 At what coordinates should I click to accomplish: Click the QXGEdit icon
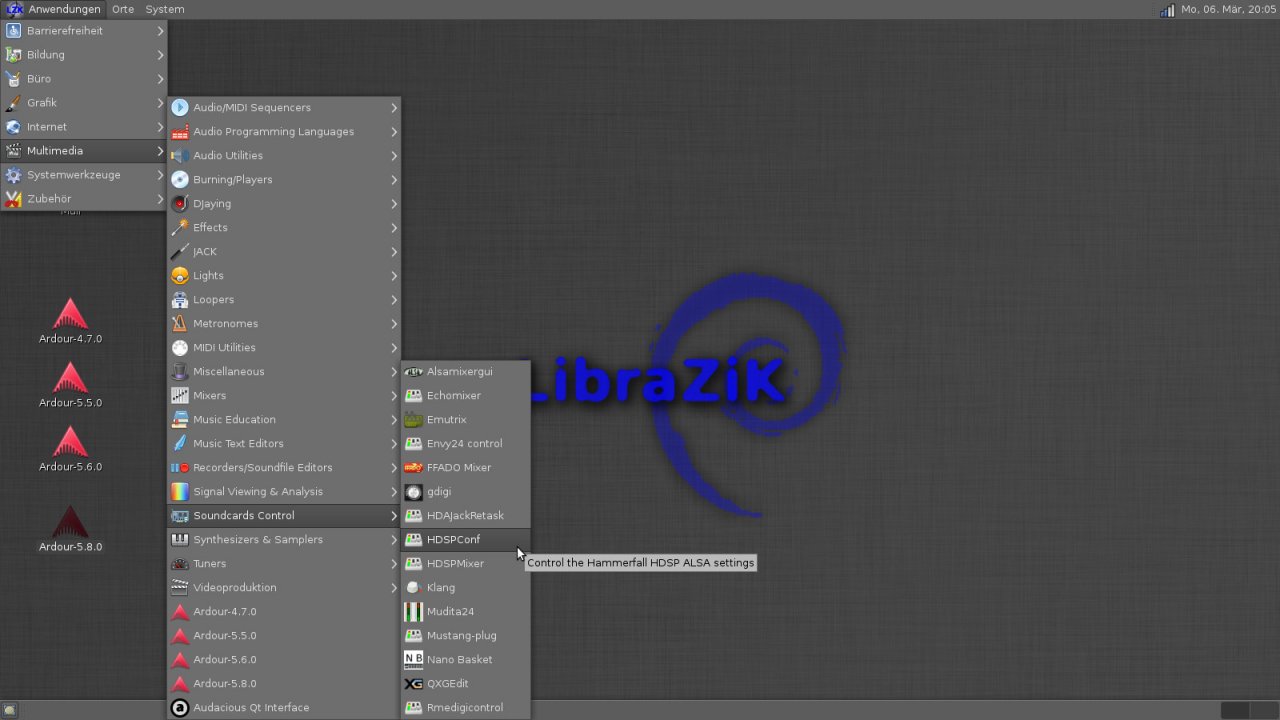click(413, 683)
